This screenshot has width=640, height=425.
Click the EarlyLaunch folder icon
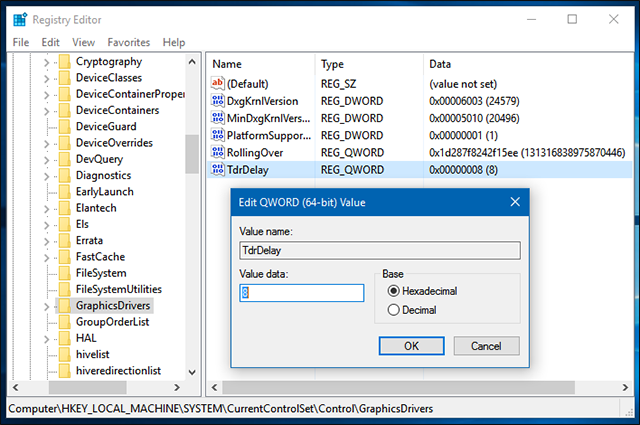(x=65, y=192)
